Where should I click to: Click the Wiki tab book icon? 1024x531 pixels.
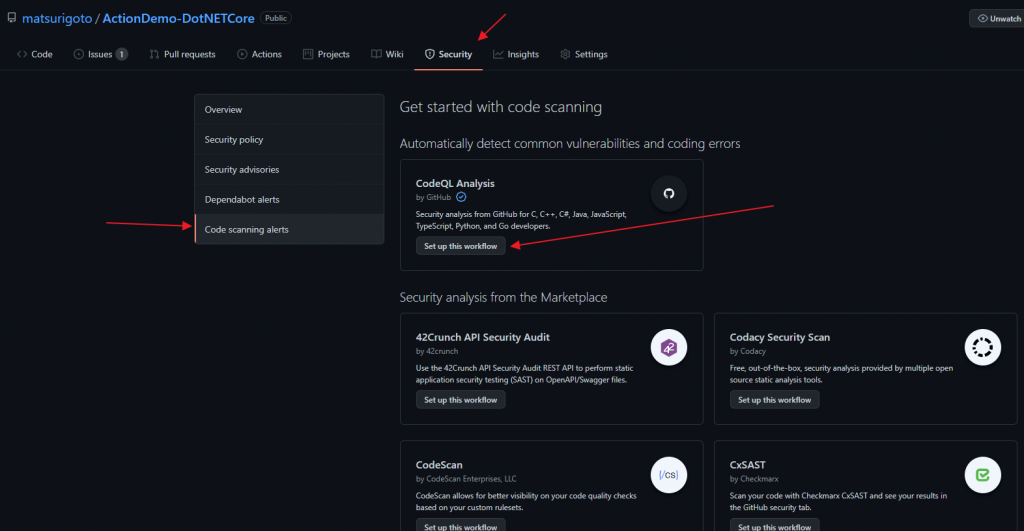376,54
